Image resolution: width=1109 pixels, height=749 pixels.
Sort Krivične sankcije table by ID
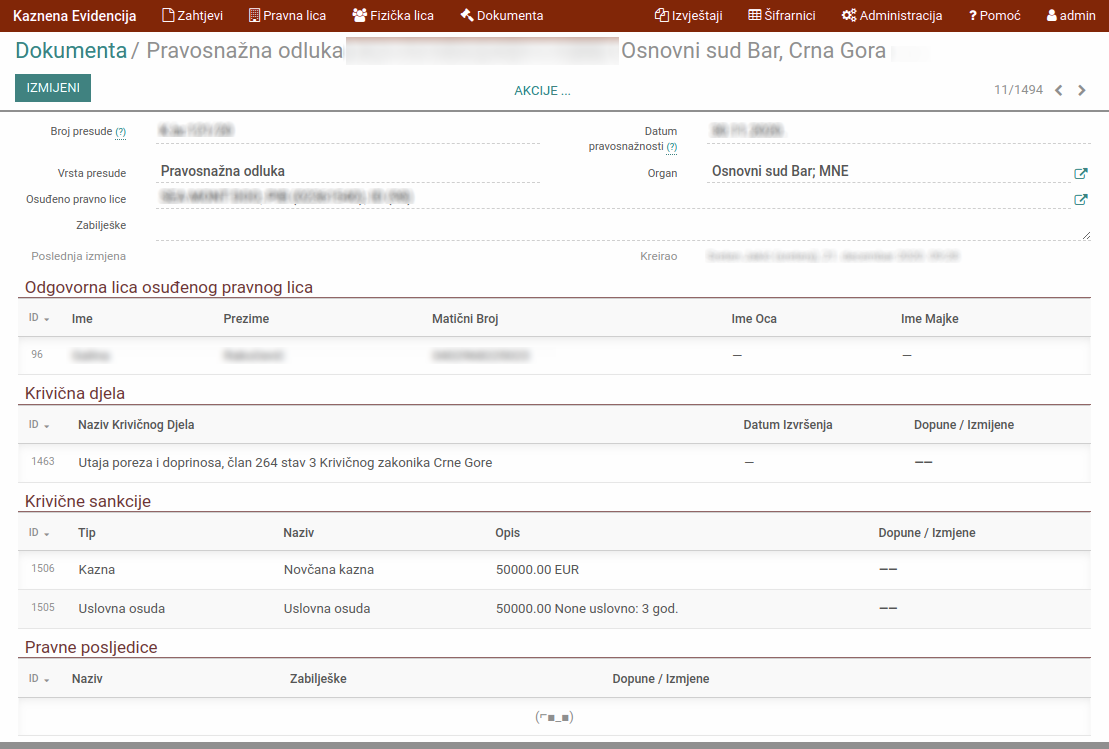tap(39, 533)
